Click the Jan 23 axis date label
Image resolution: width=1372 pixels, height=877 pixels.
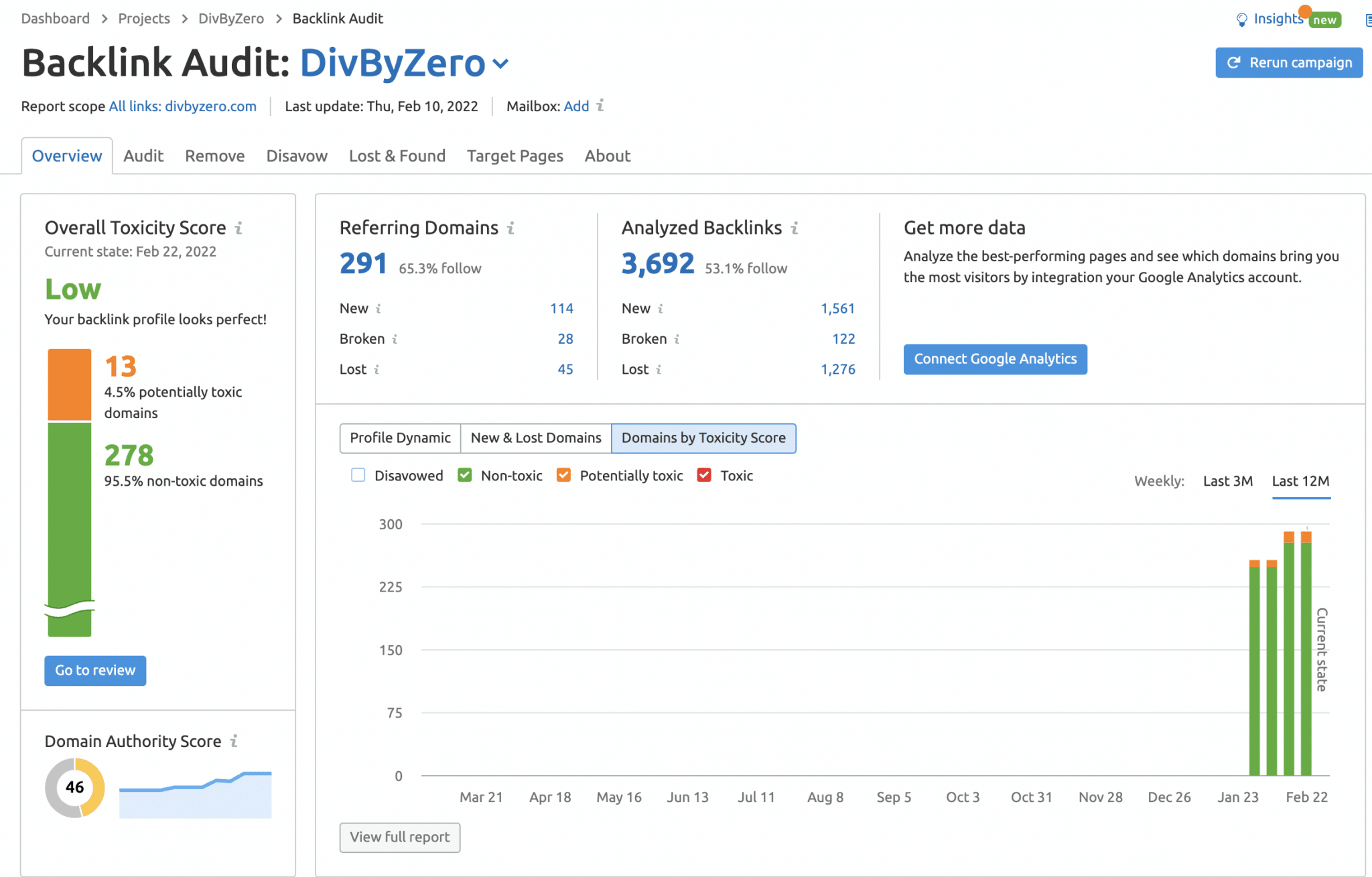1237,797
